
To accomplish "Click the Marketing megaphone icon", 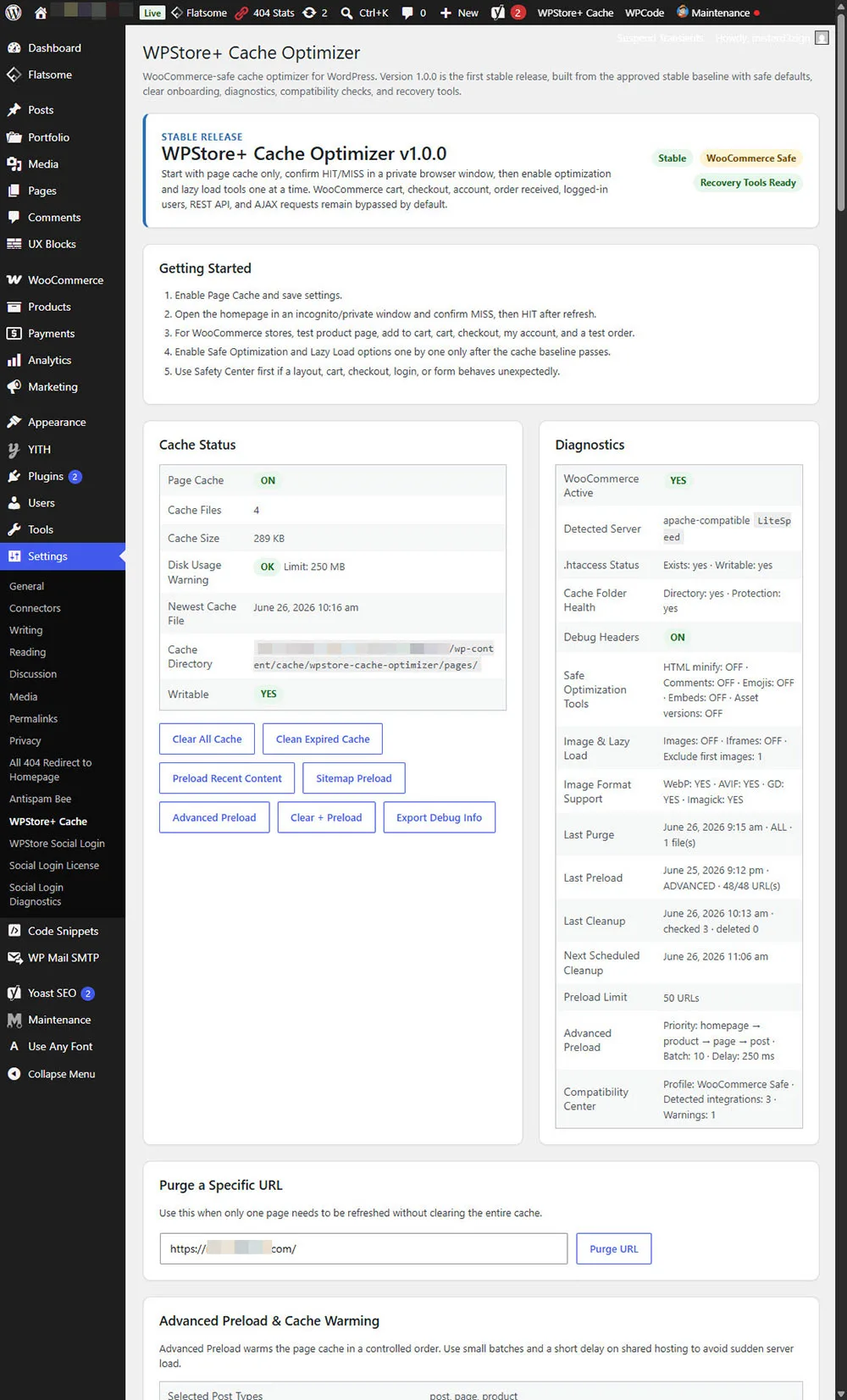I will click(x=14, y=387).
